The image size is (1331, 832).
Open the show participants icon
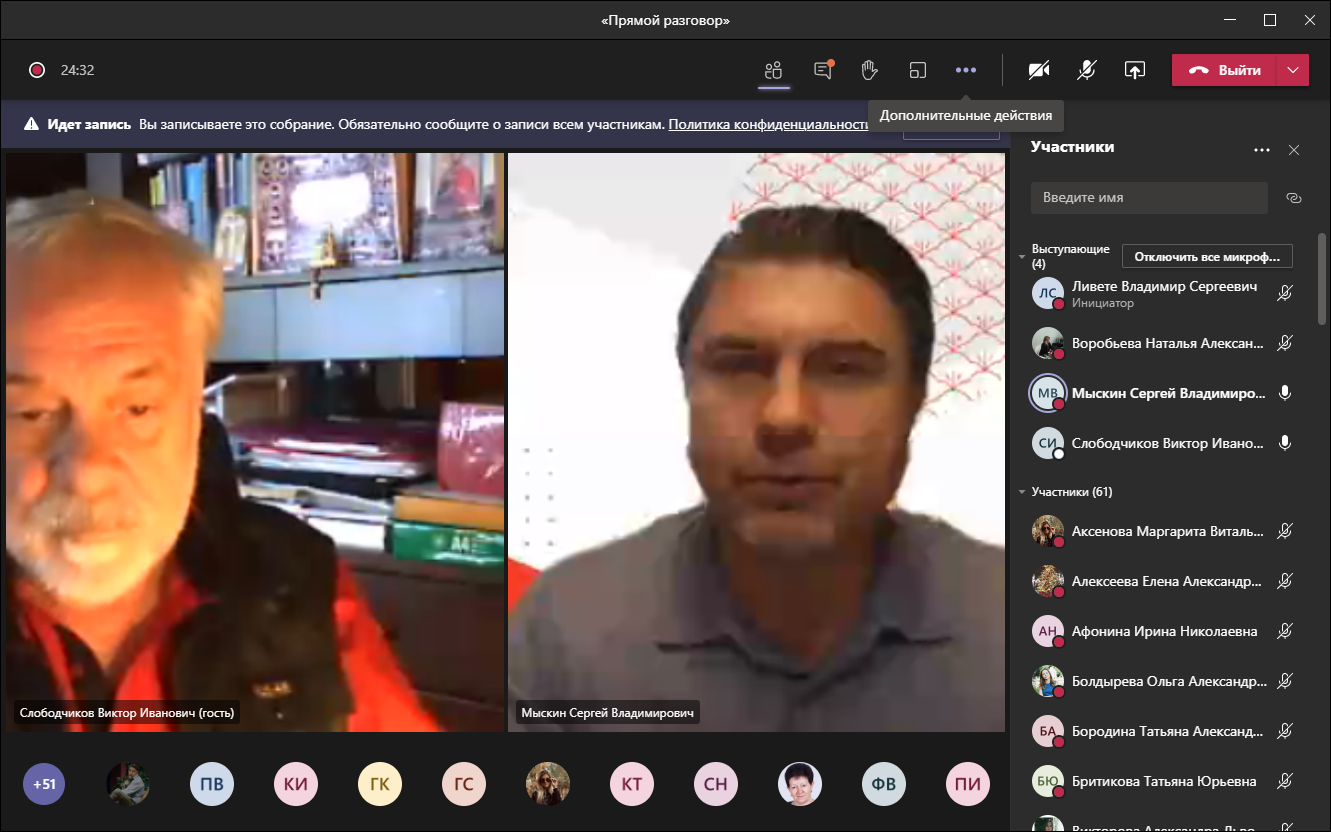click(x=773, y=70)
